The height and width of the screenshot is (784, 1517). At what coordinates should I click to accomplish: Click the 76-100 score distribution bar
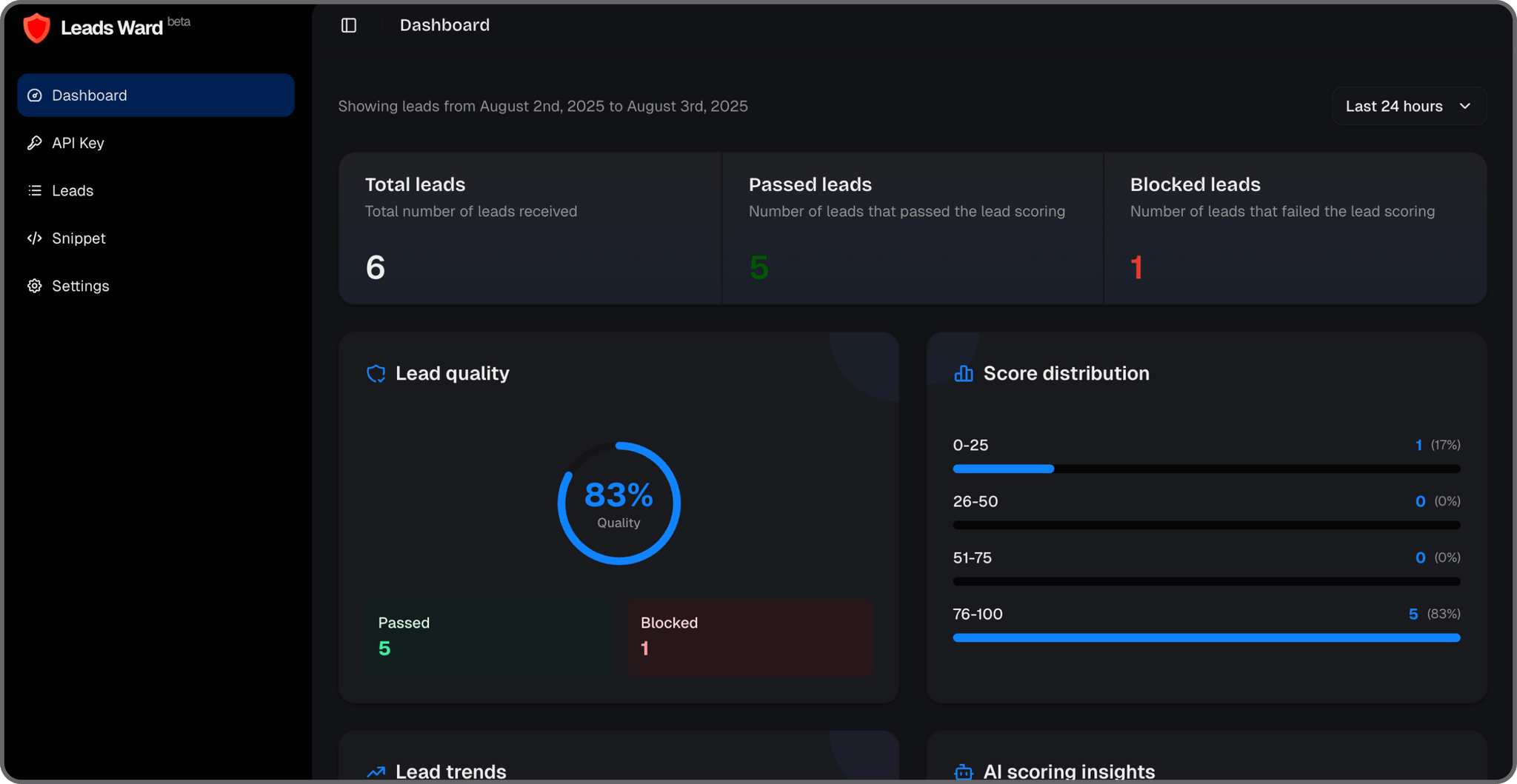click(x=1206, y=637)
